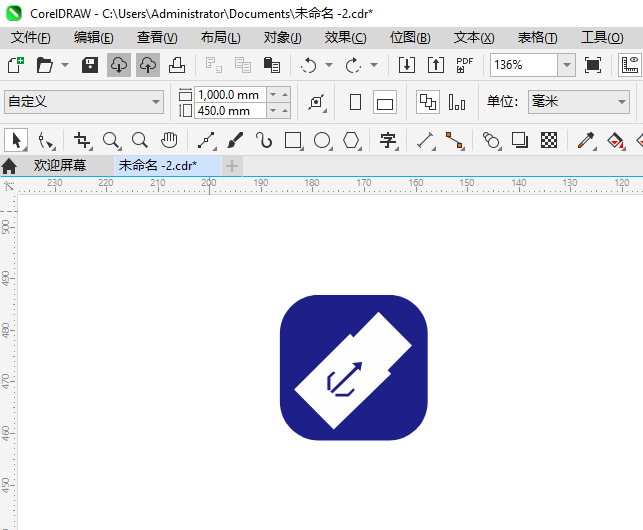Image resolution: width=643 pixels, height=530 pixels.
Task: Select the Interactive Fill bucket tool
Action: [616, 140]
